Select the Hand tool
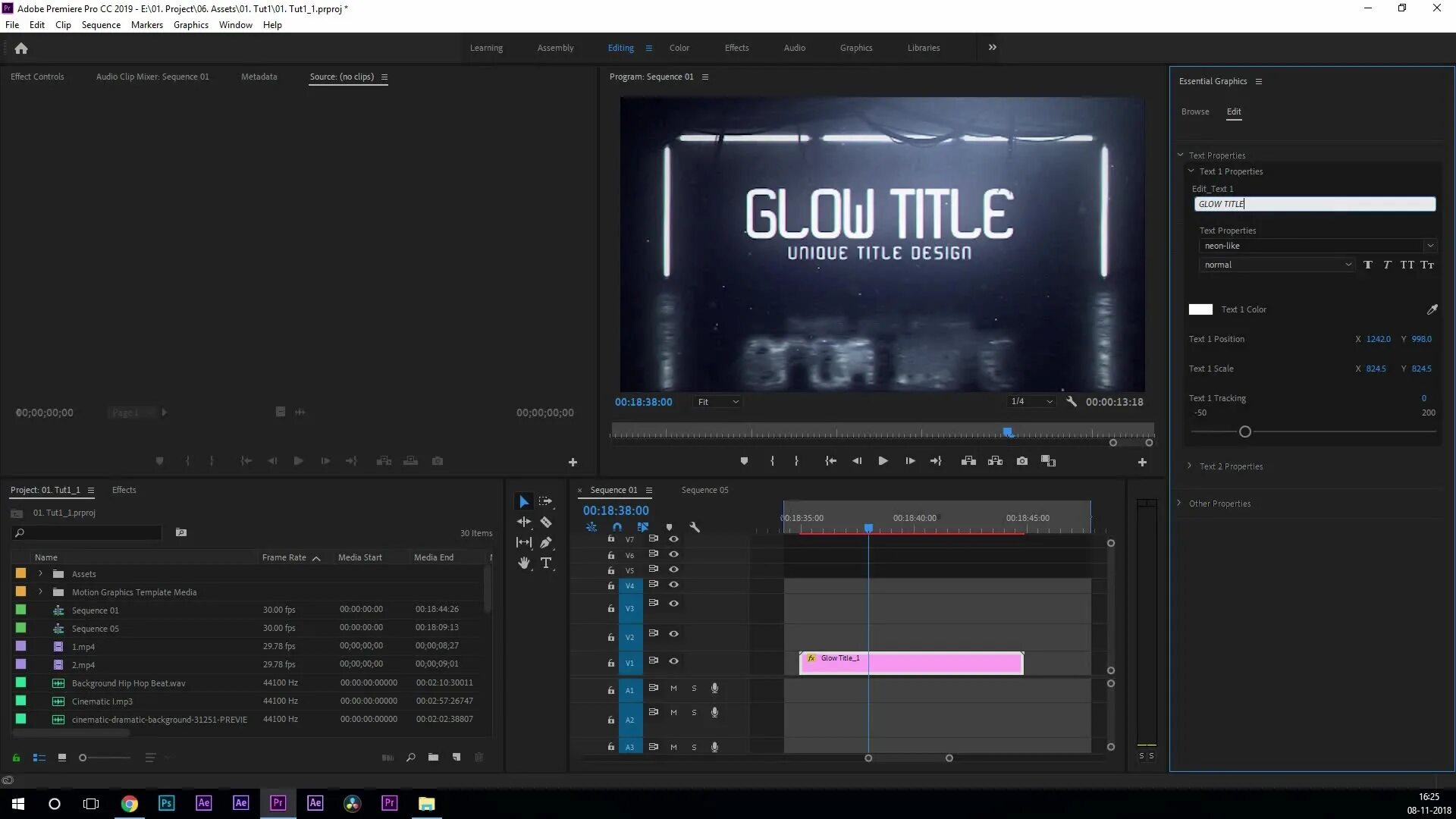This screenshot has width=1456, height=819. (x=523, y=563)
